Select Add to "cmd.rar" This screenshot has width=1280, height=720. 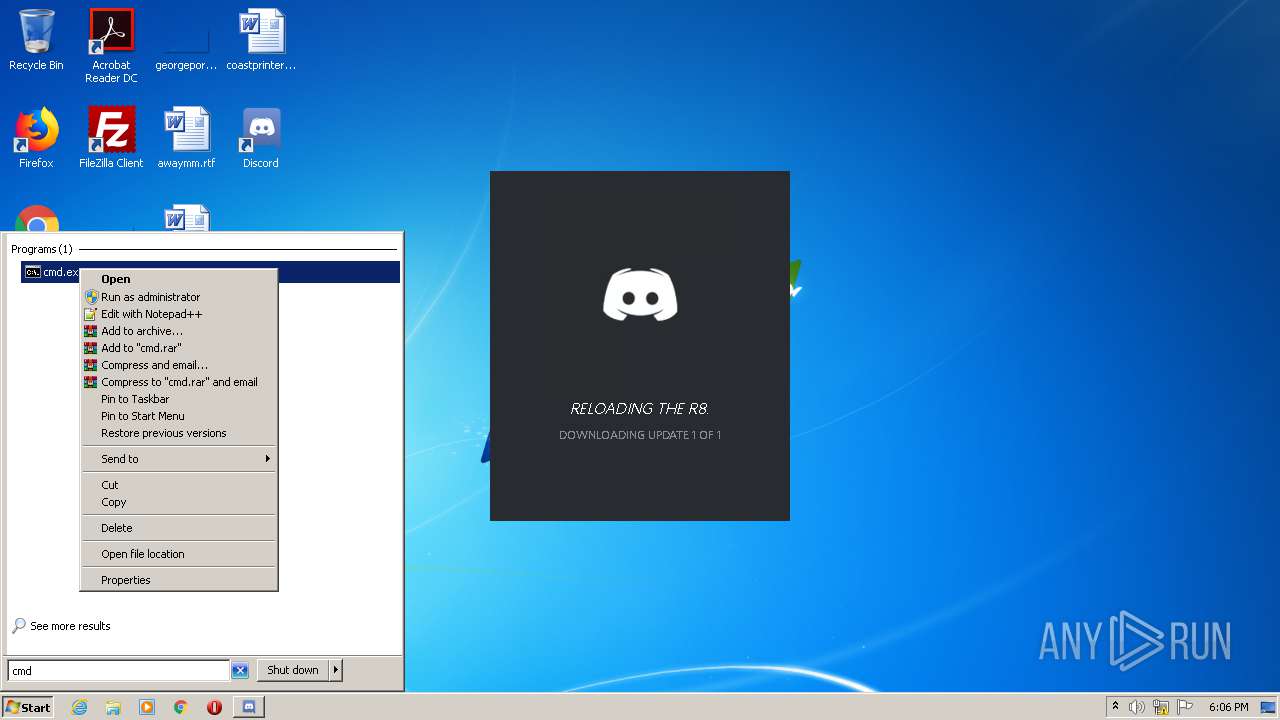point(179,348)
